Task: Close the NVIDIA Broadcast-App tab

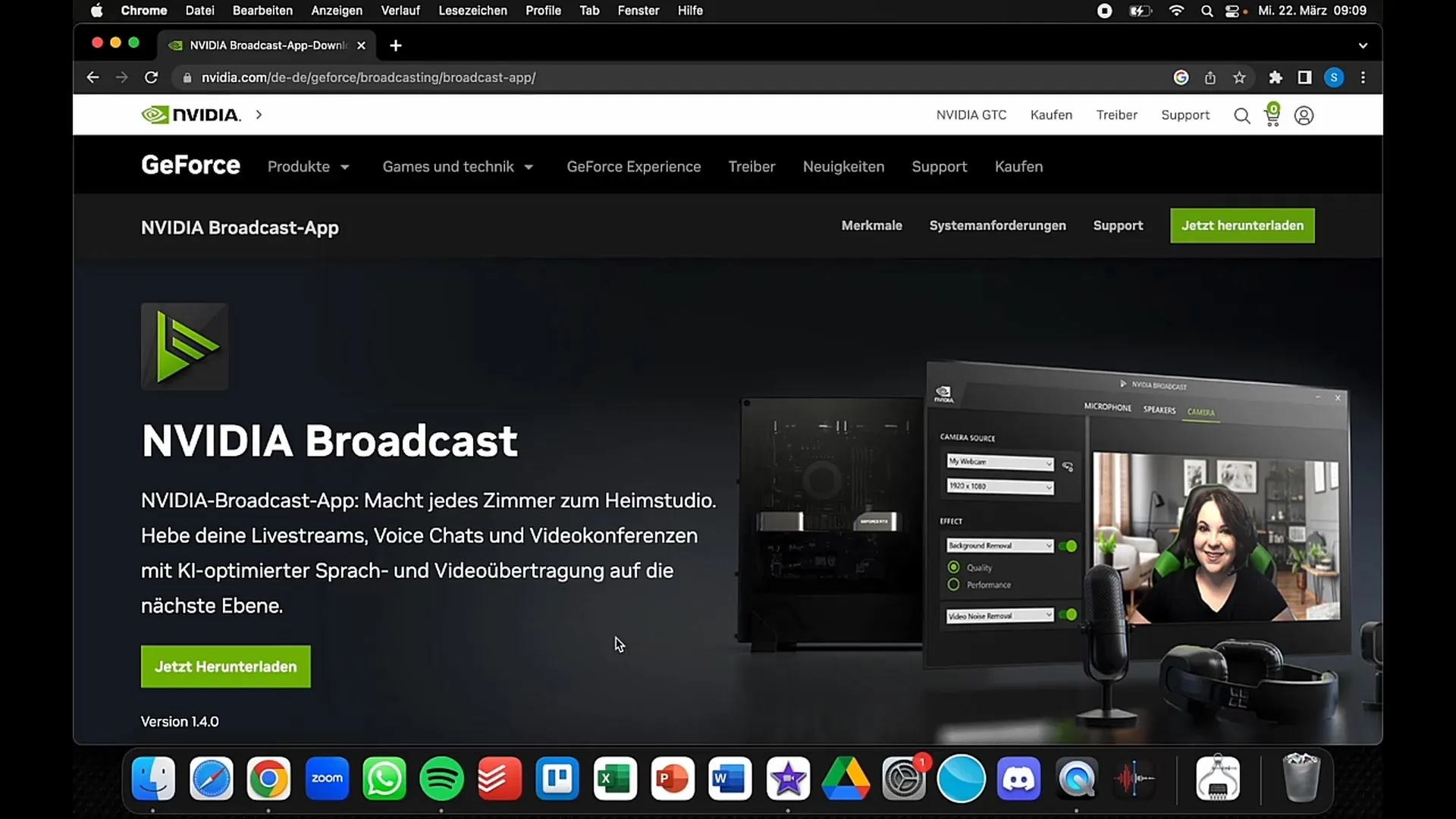Action: pos(361,45)
